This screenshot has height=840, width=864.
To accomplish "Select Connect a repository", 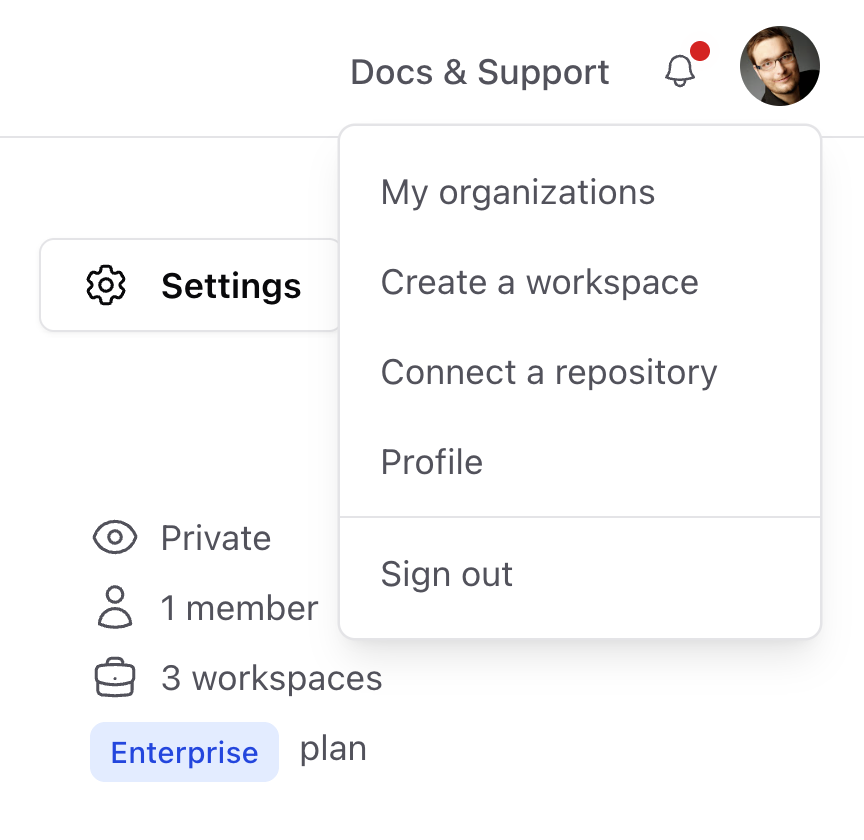I will 548,372.
